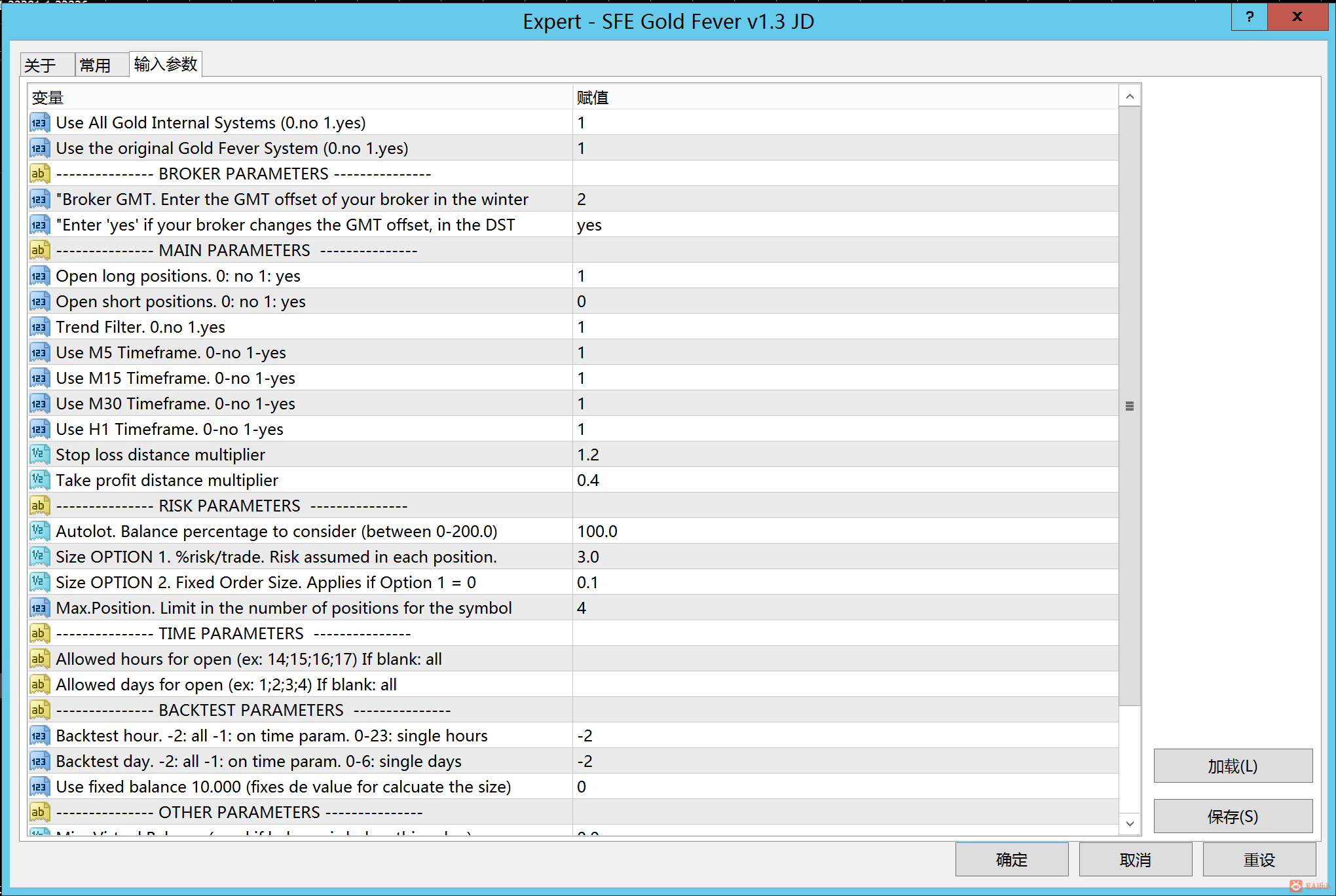Click the Trend Filter row icon
1336x896 pixels.
39,327
